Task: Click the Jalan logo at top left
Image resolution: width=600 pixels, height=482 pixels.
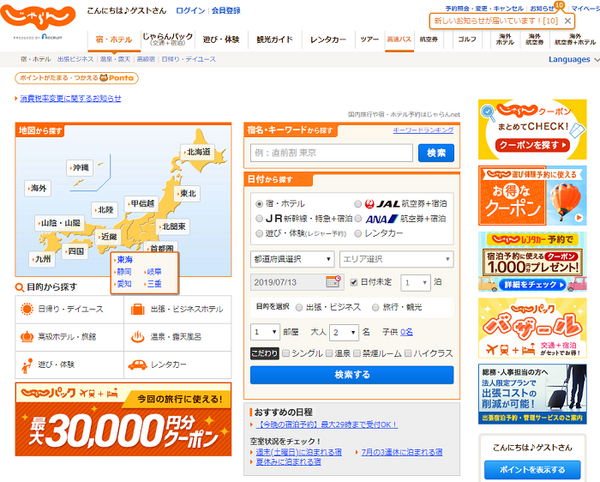Action: click(x=38, y=17)
